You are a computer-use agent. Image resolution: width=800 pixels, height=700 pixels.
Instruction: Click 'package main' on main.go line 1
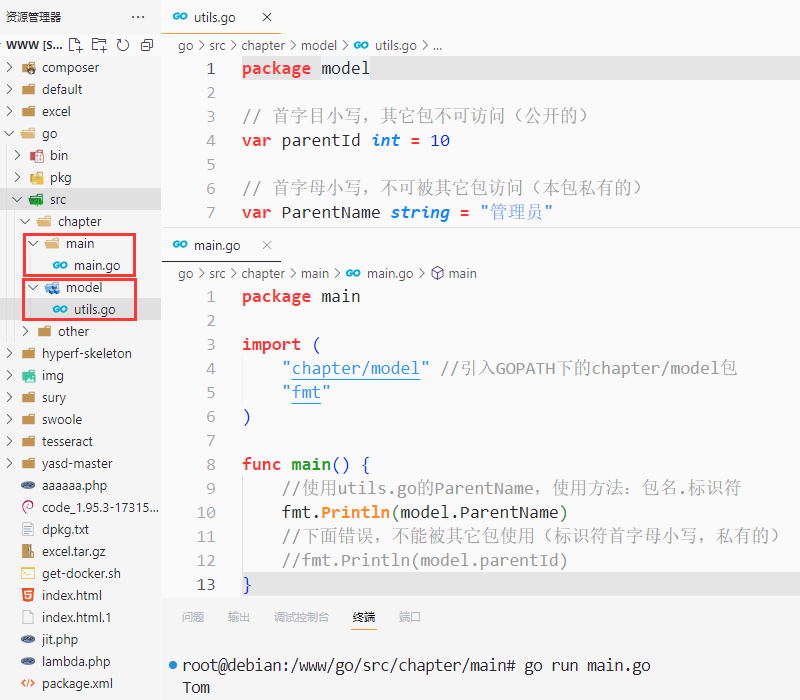pyautogui.click(x=301, y=296)
